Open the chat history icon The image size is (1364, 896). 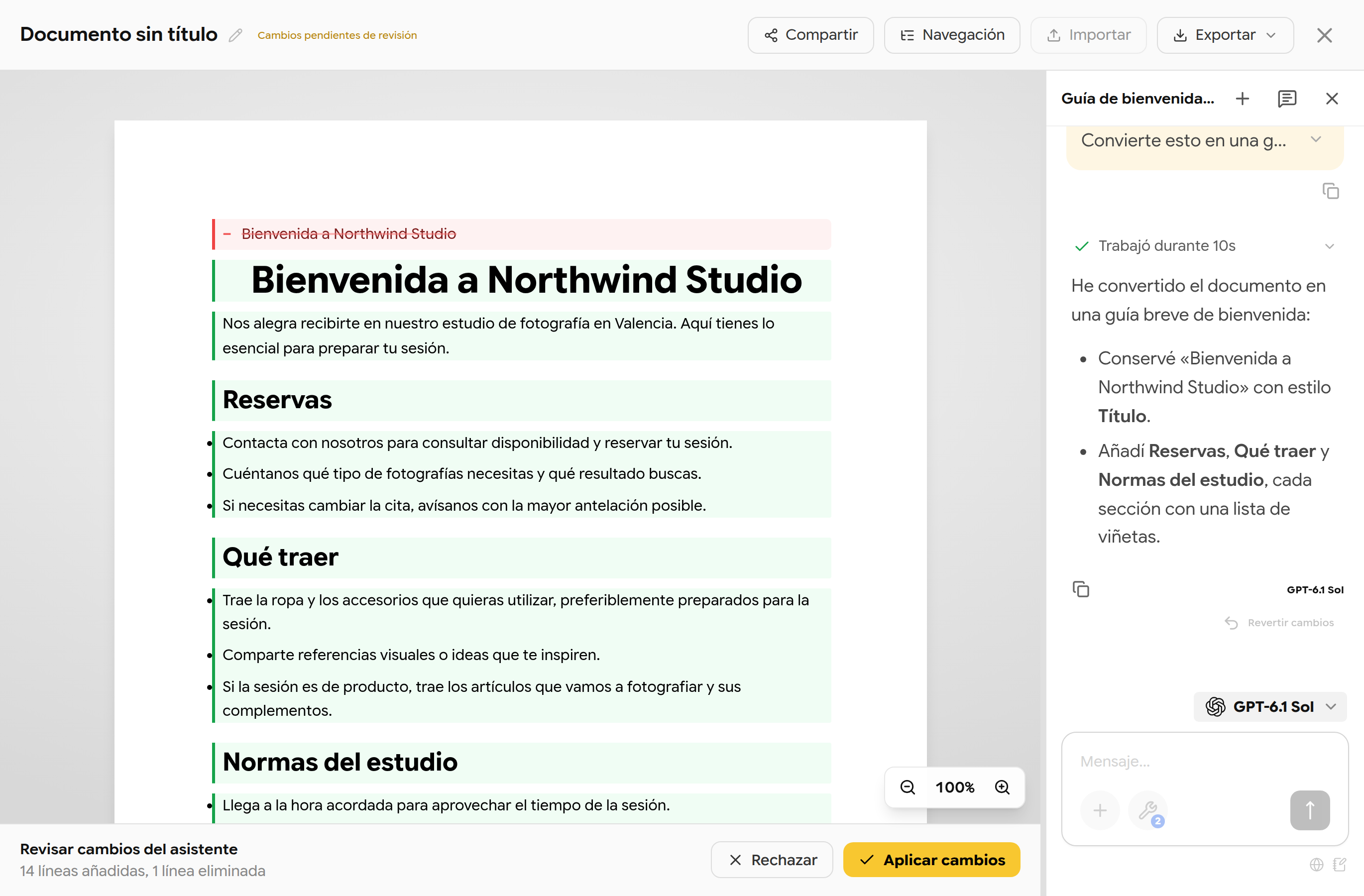(x=1287, y=99)
